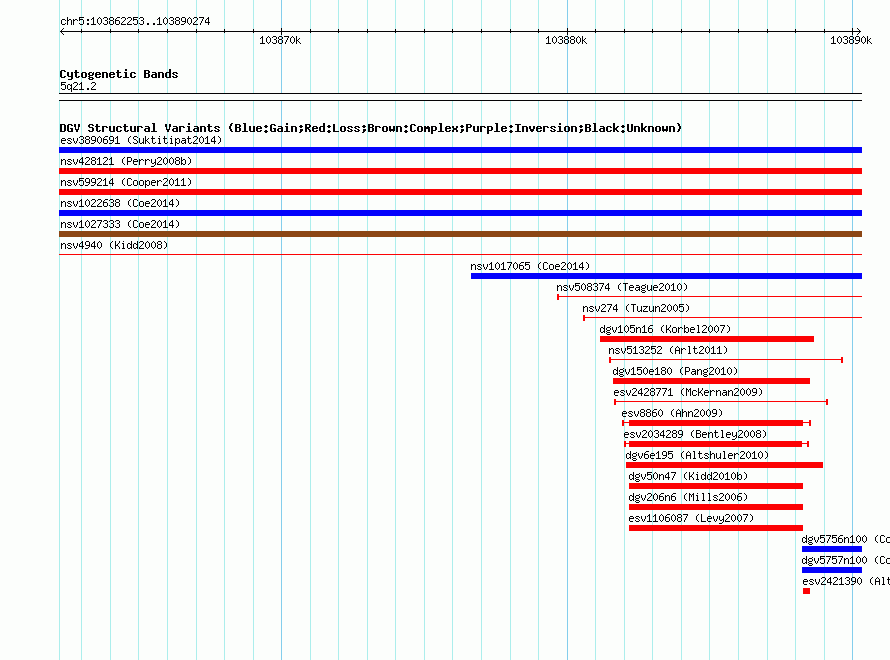The width and height of the screenshot is (890, 660).
Task: Open esv1106087 (Levy2007) variant label
Action: [x=691, y=518]
